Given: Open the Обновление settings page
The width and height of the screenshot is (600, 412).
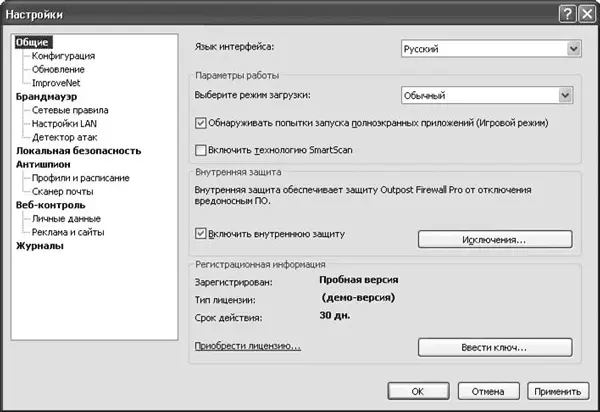Looking at the screenshot, I should pos(58,69).
